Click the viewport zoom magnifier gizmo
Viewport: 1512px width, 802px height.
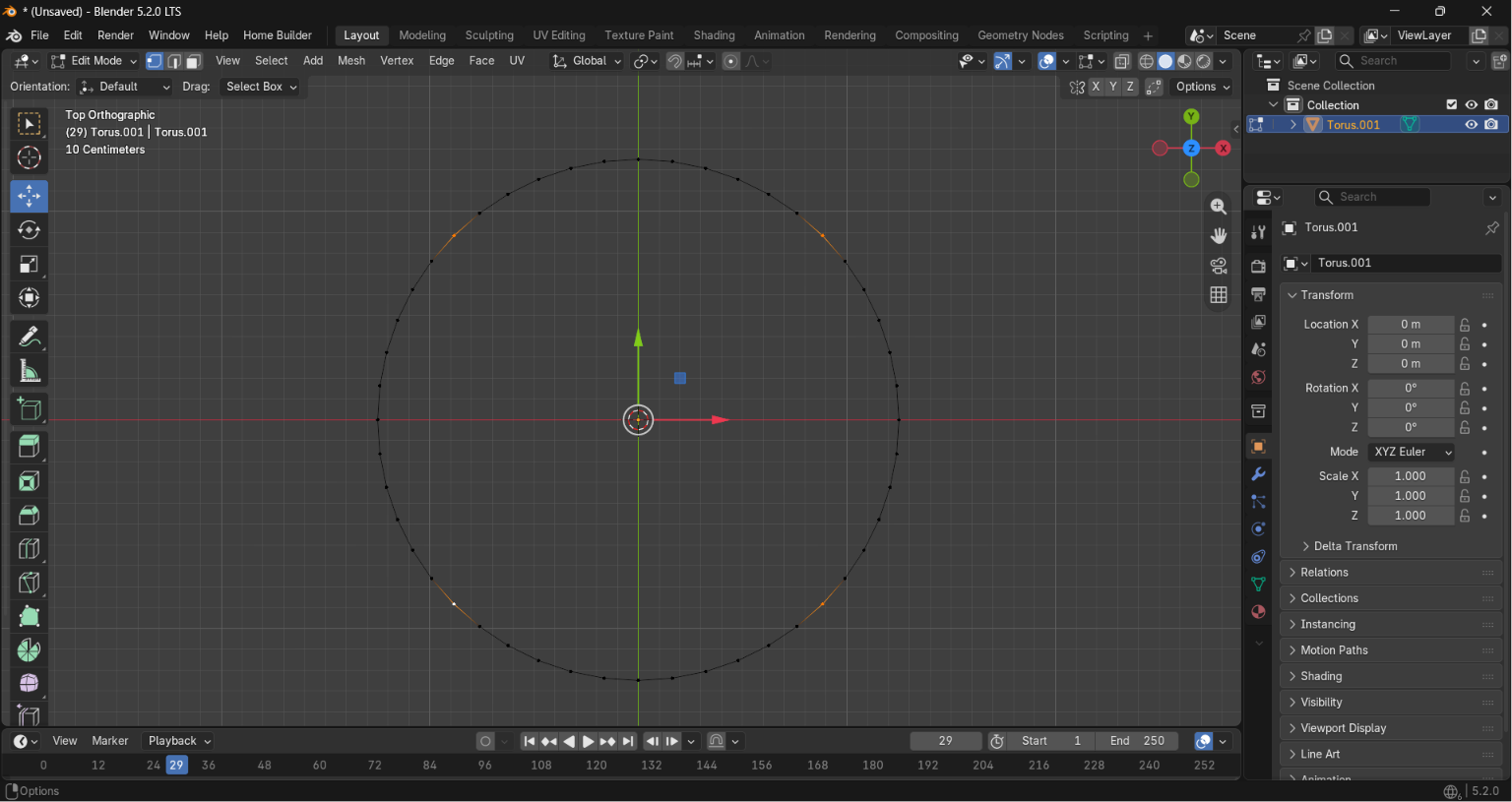(x=1219, y=207)
